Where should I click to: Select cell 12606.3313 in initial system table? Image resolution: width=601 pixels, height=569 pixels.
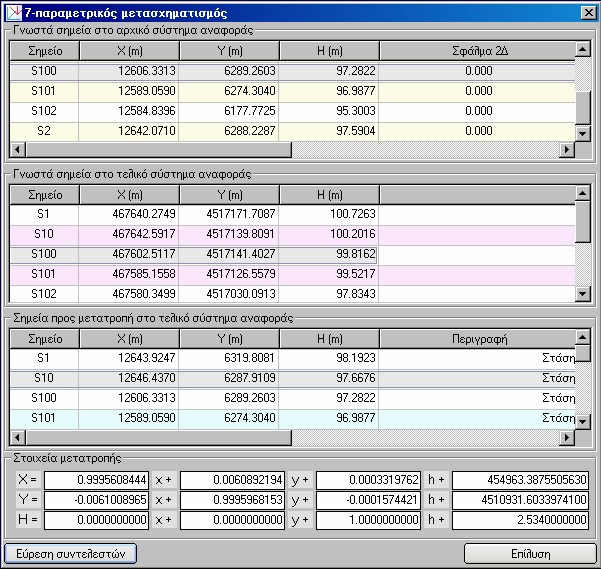pos(129,71)
